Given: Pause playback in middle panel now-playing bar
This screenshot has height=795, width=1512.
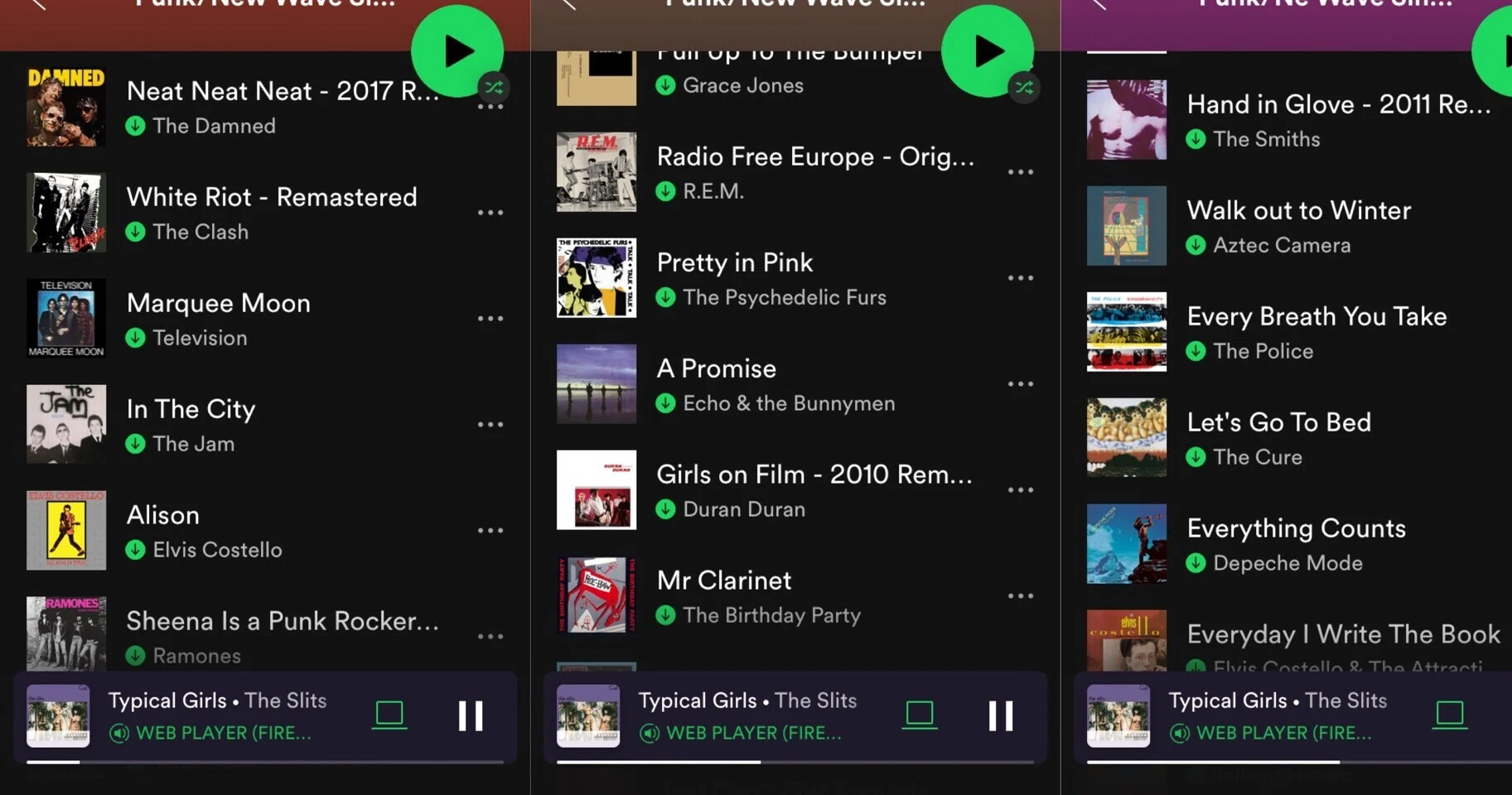Looking at the screenshot, I should point(1001,715).
